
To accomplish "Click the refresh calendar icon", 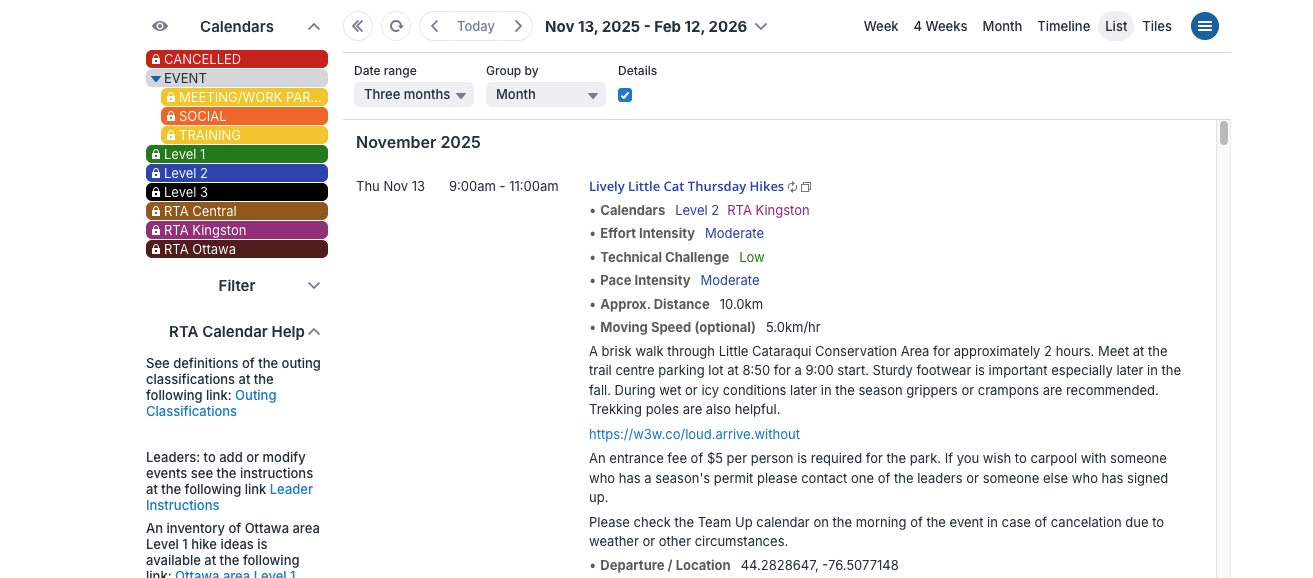I will (396, 27).
